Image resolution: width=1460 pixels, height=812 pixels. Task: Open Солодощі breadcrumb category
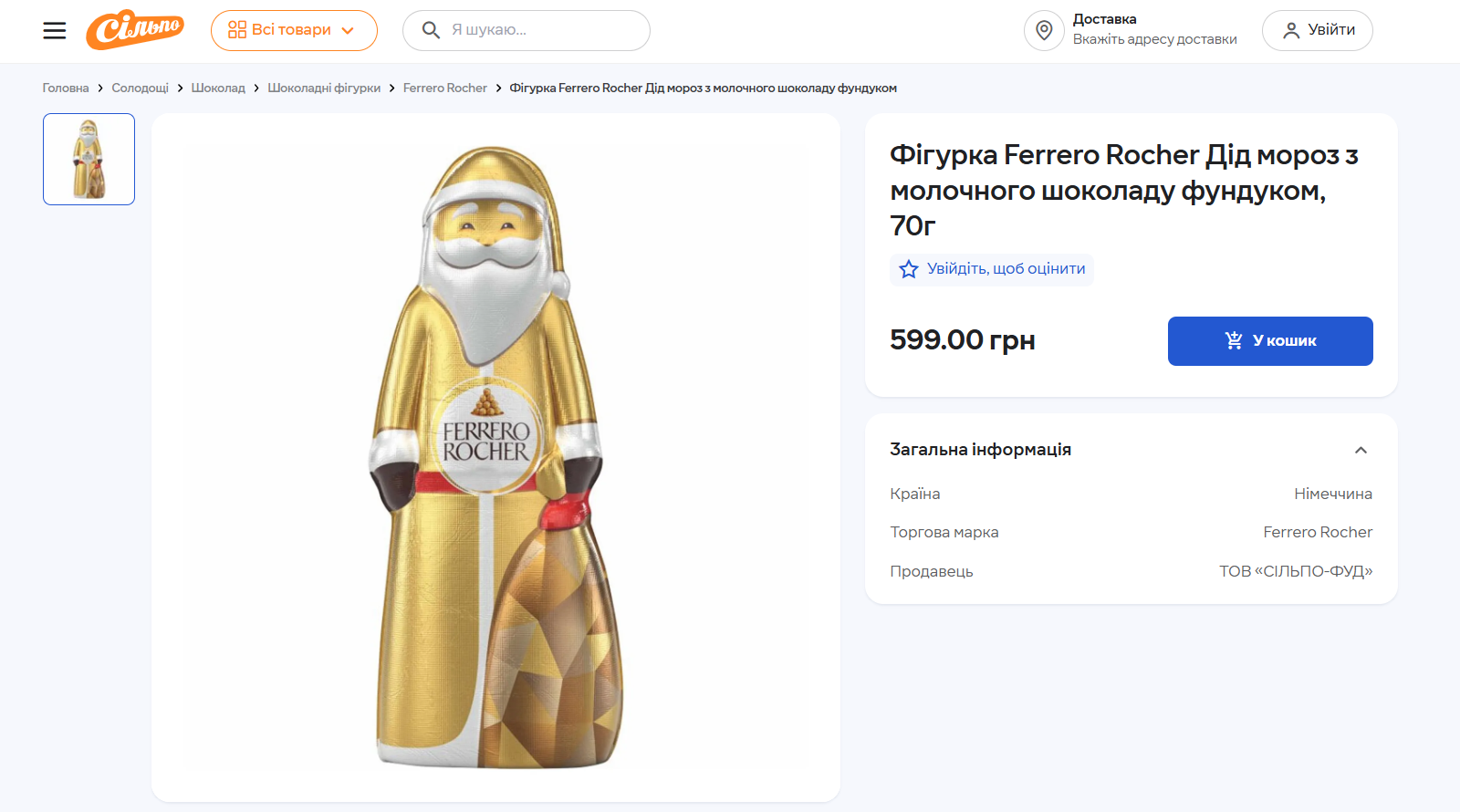[x=140, y=88]
